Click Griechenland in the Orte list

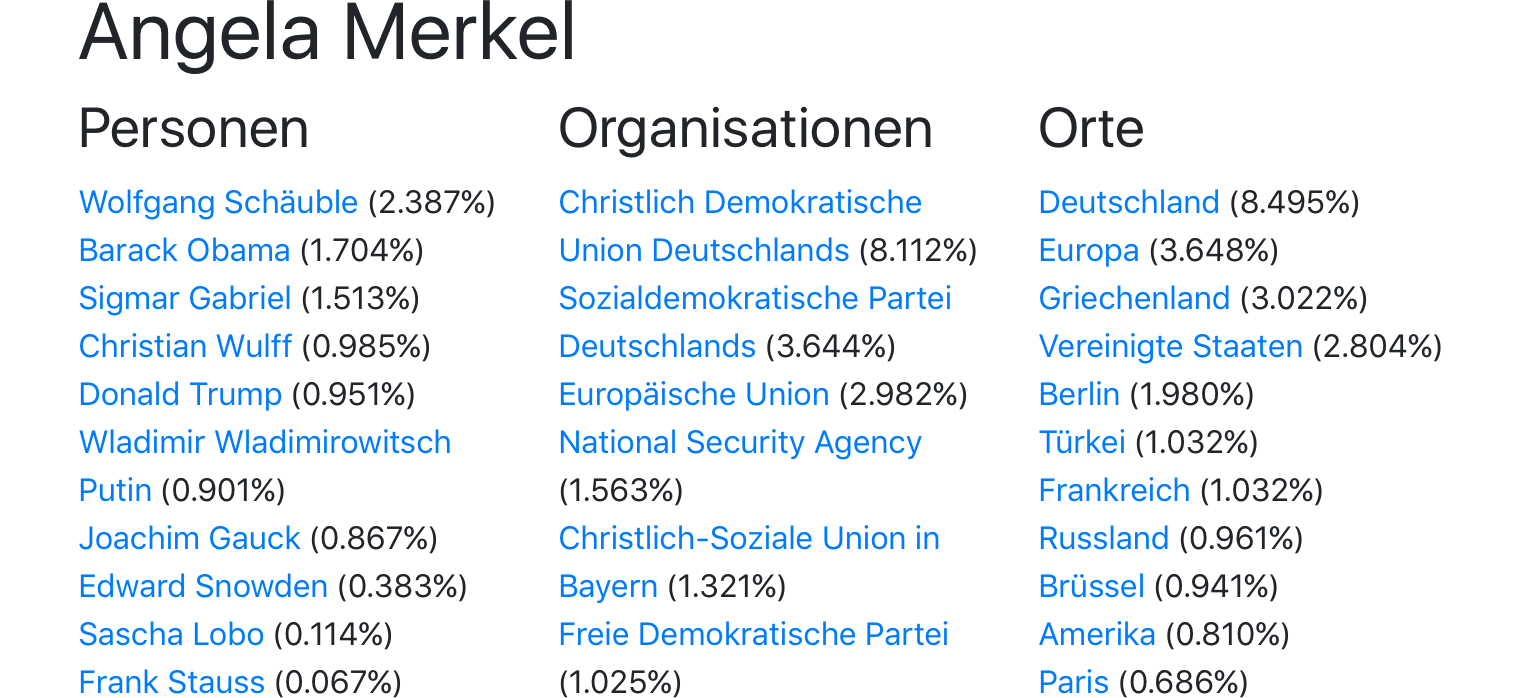click(x=1134, y=299)
